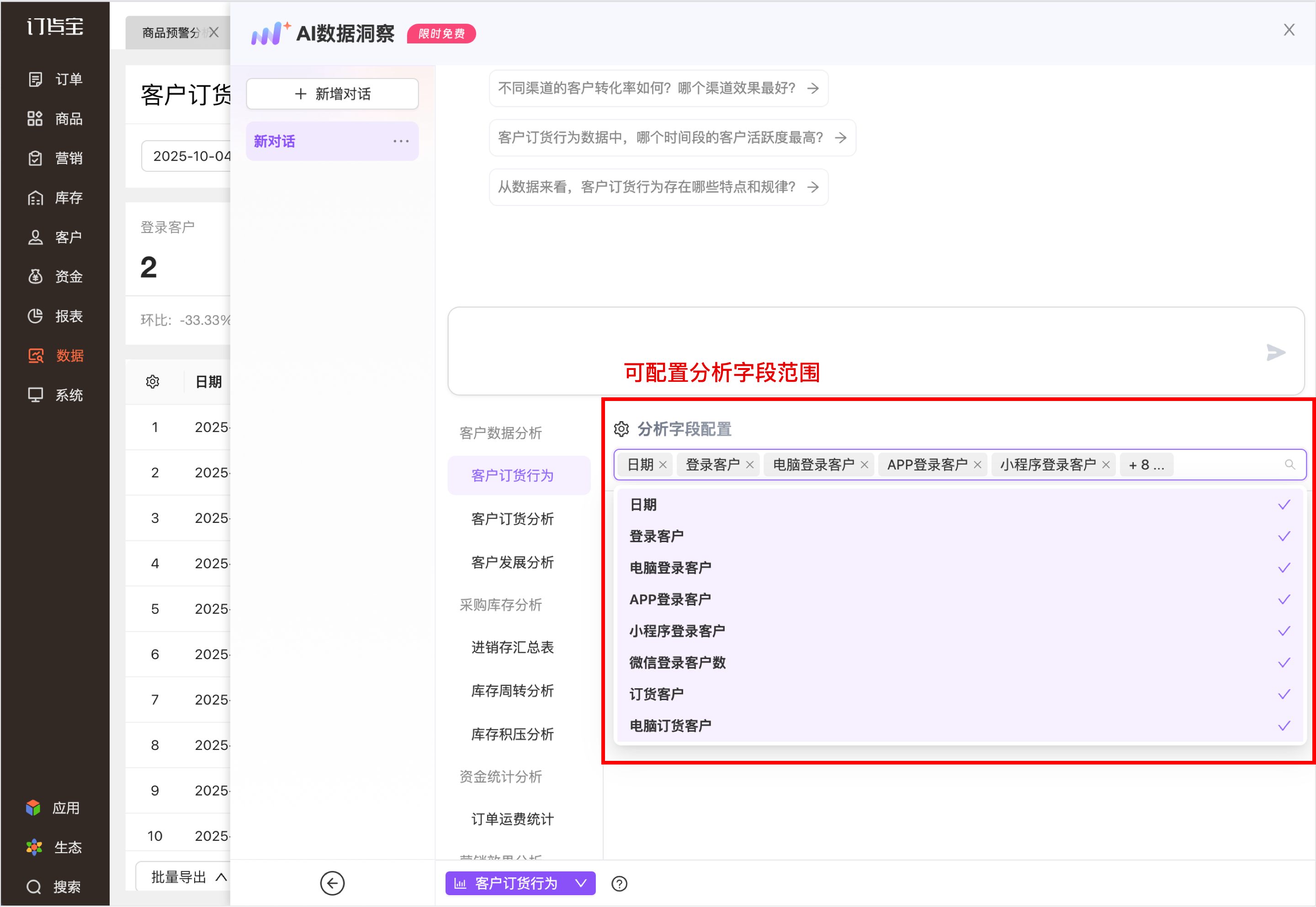This screenshot has height=907, width=1316.
Task: Select 客户发展分析 in analysis list
Action: 512,563
